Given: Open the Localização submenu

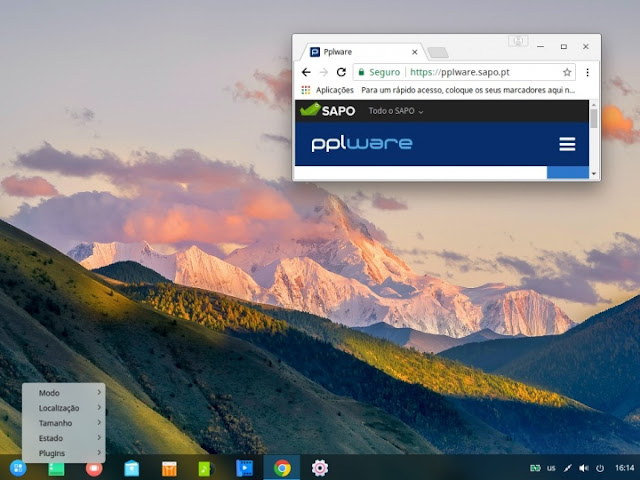Looking at the screenshot, I should click(64, 408).
